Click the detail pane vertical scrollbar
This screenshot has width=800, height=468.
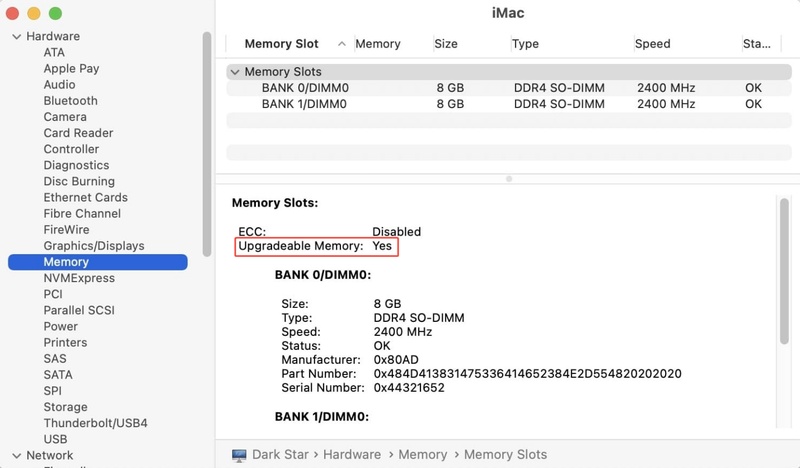(x=784, y=270)
